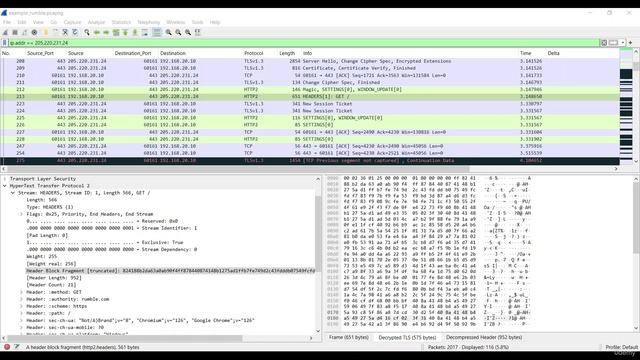Viewport: 640px width, 360px height.
Task: Select packet 212 Magic, SETTINGS row
Action: [310, 89]
